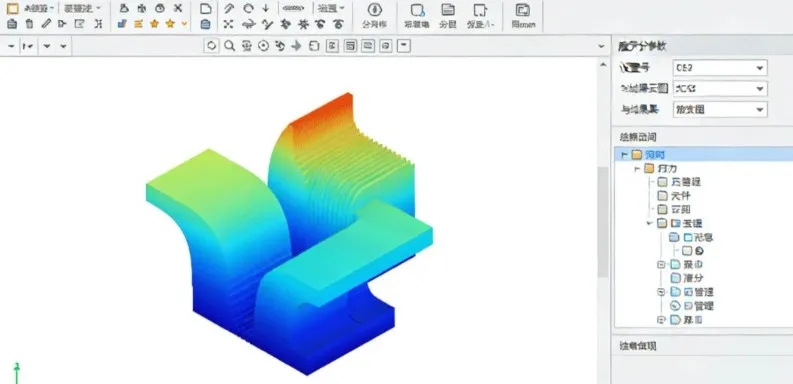Screen dimensions: 793x384
Task: Click the four-way expand arrows icon
Action: [229, 24]
